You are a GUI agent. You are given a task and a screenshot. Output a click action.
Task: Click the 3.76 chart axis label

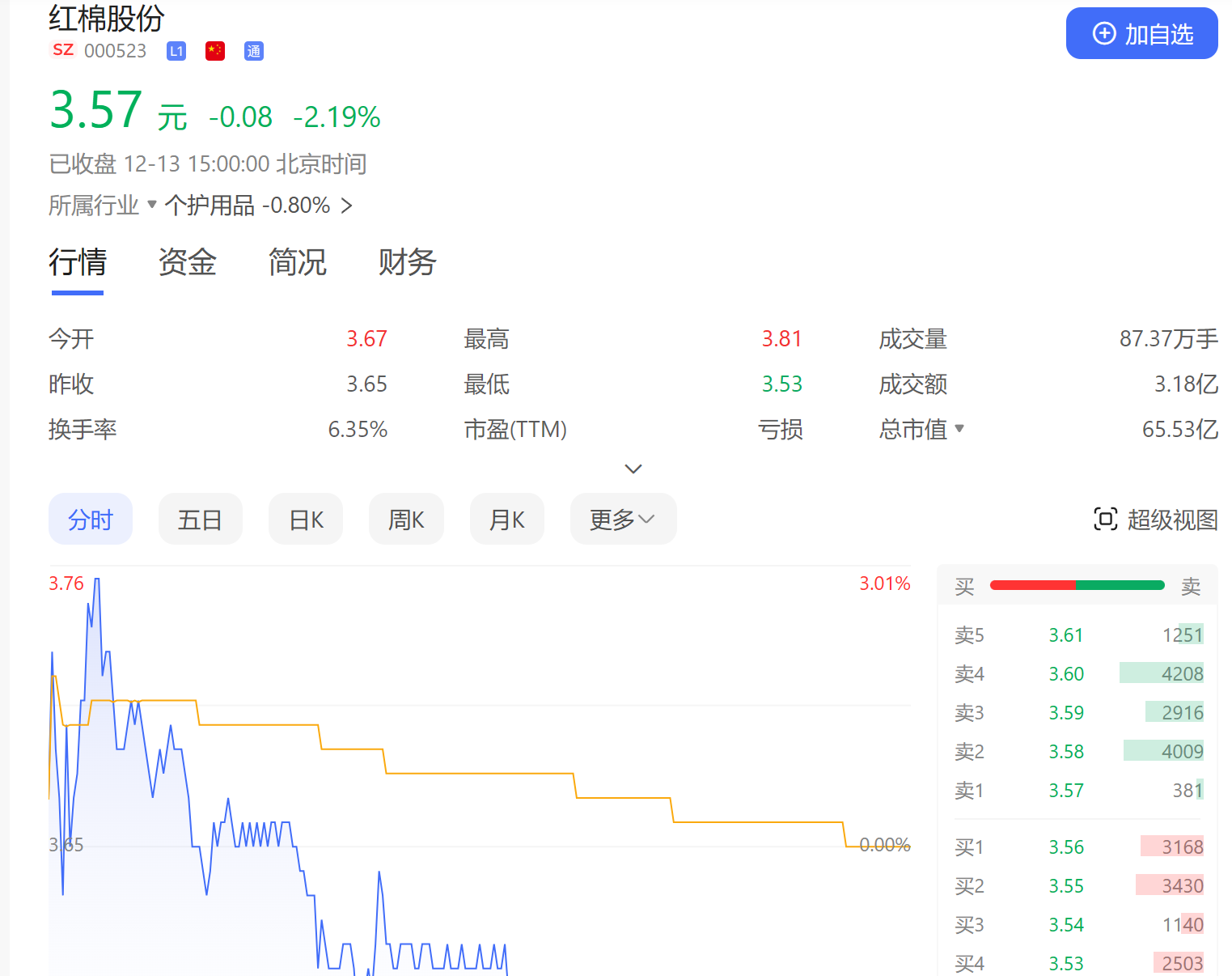(66, 583)
